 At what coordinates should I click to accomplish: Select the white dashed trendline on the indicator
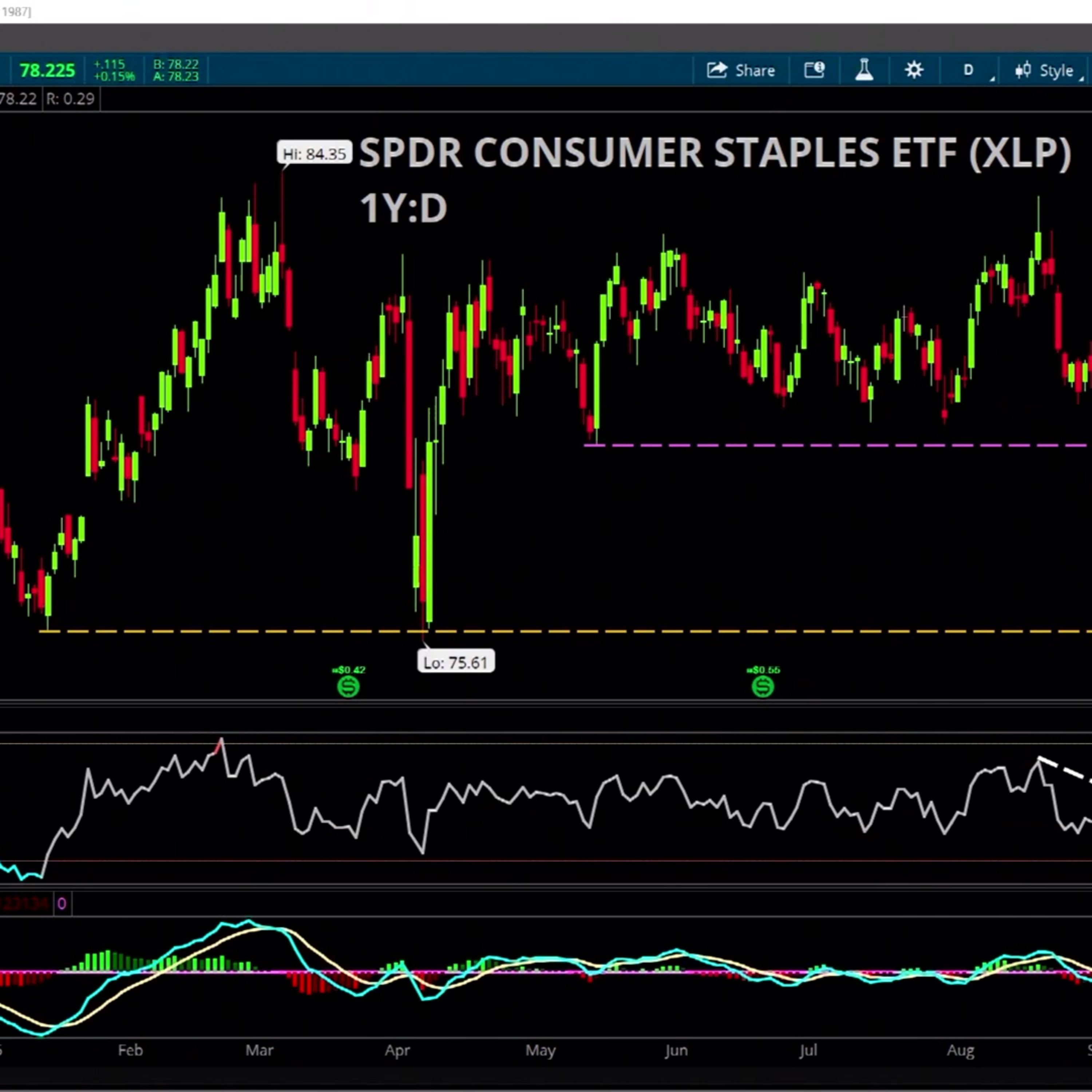pyautogui.click(x=1065, y=770)
